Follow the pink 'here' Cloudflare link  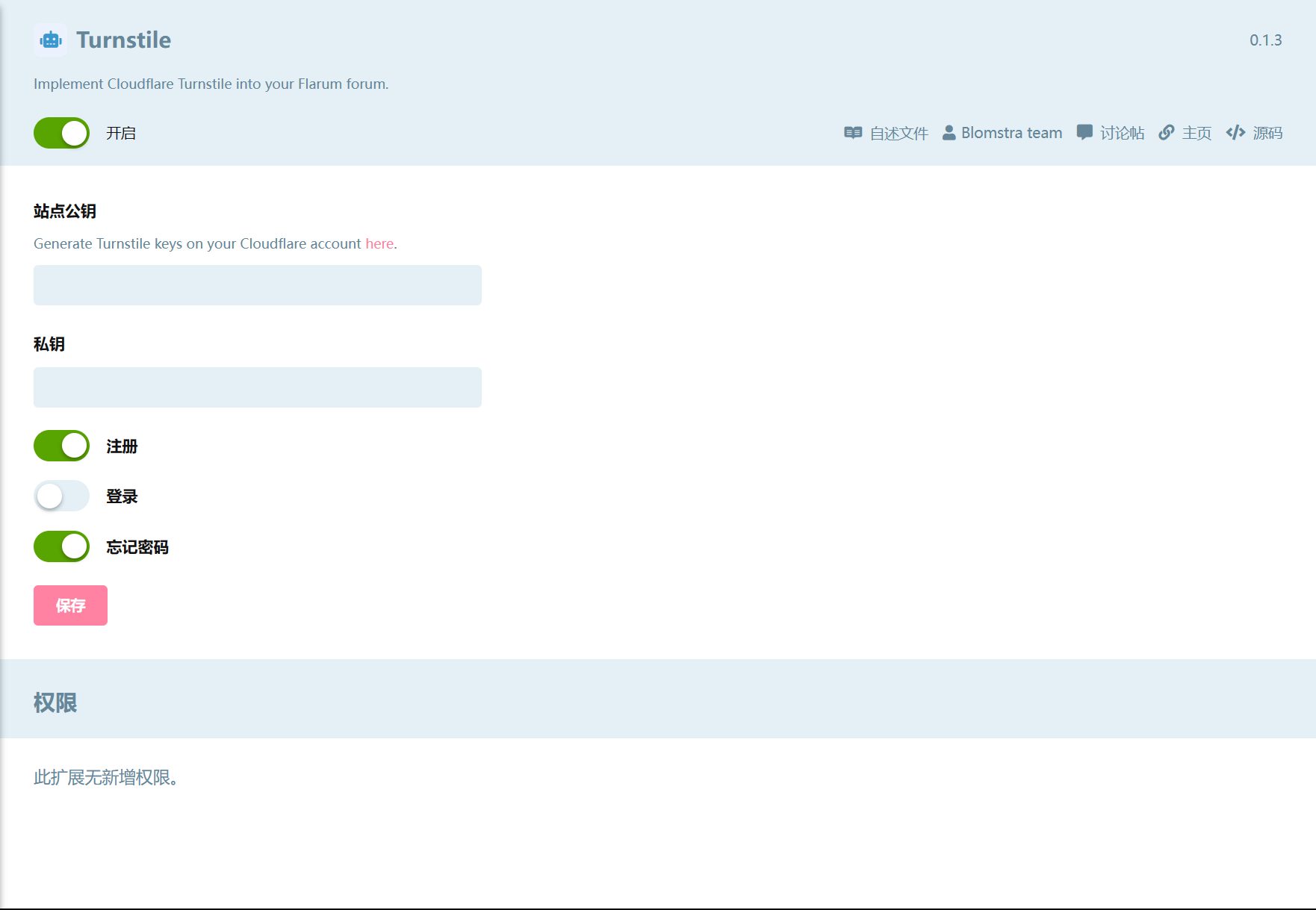point(379,243)
